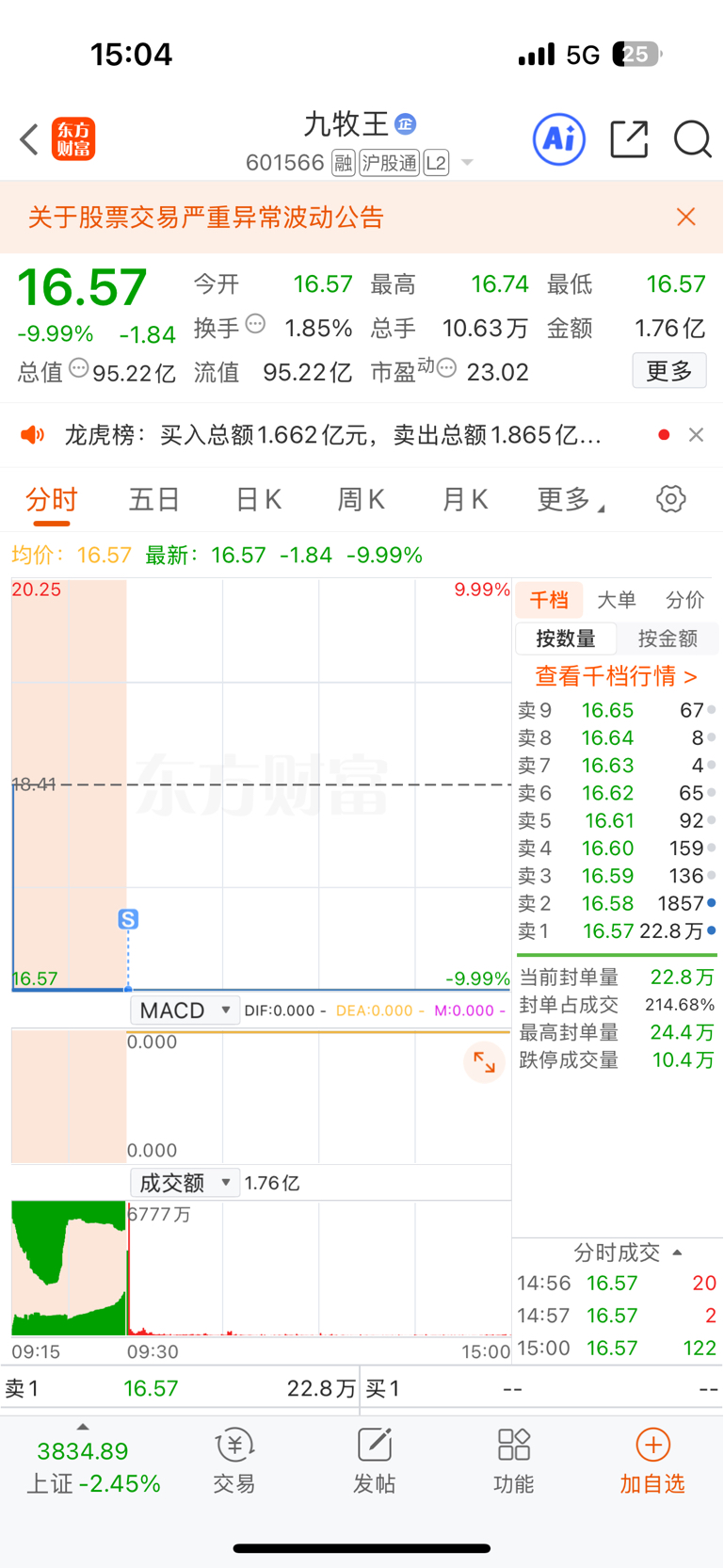Screen dimensions: 724x1568
Task: Open the 发帖 post icon
Action: point(375,1462)
